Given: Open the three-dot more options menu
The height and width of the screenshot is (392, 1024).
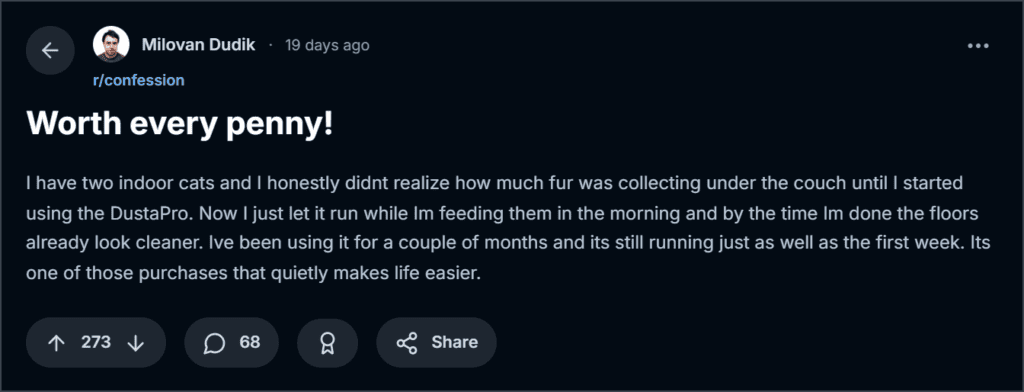Looking at the screenshot, I should tap(978, 46).
